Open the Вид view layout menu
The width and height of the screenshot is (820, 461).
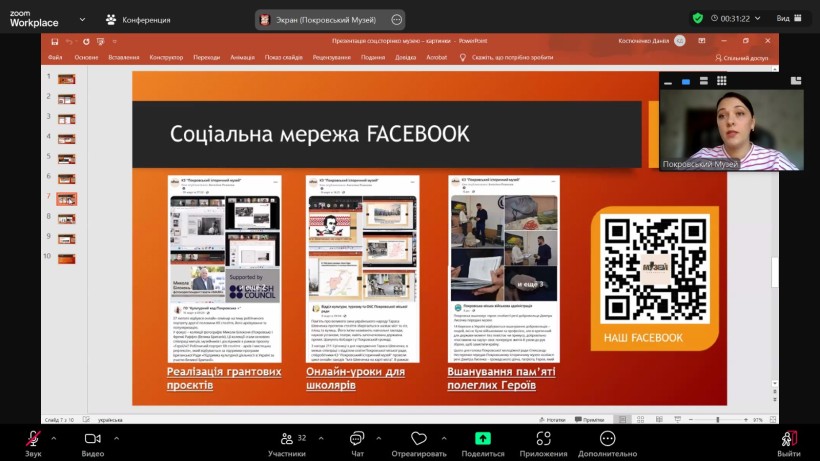[x=789, y=18]
